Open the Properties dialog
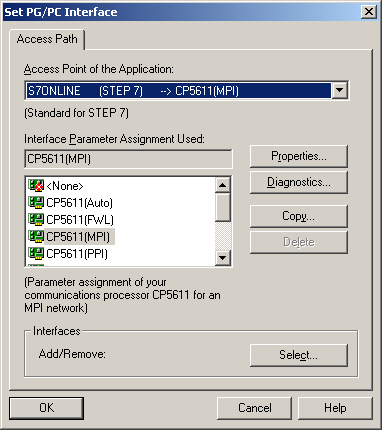Image resolution: width=382 pixels, height=430 pixels. [x=299, y=156]
